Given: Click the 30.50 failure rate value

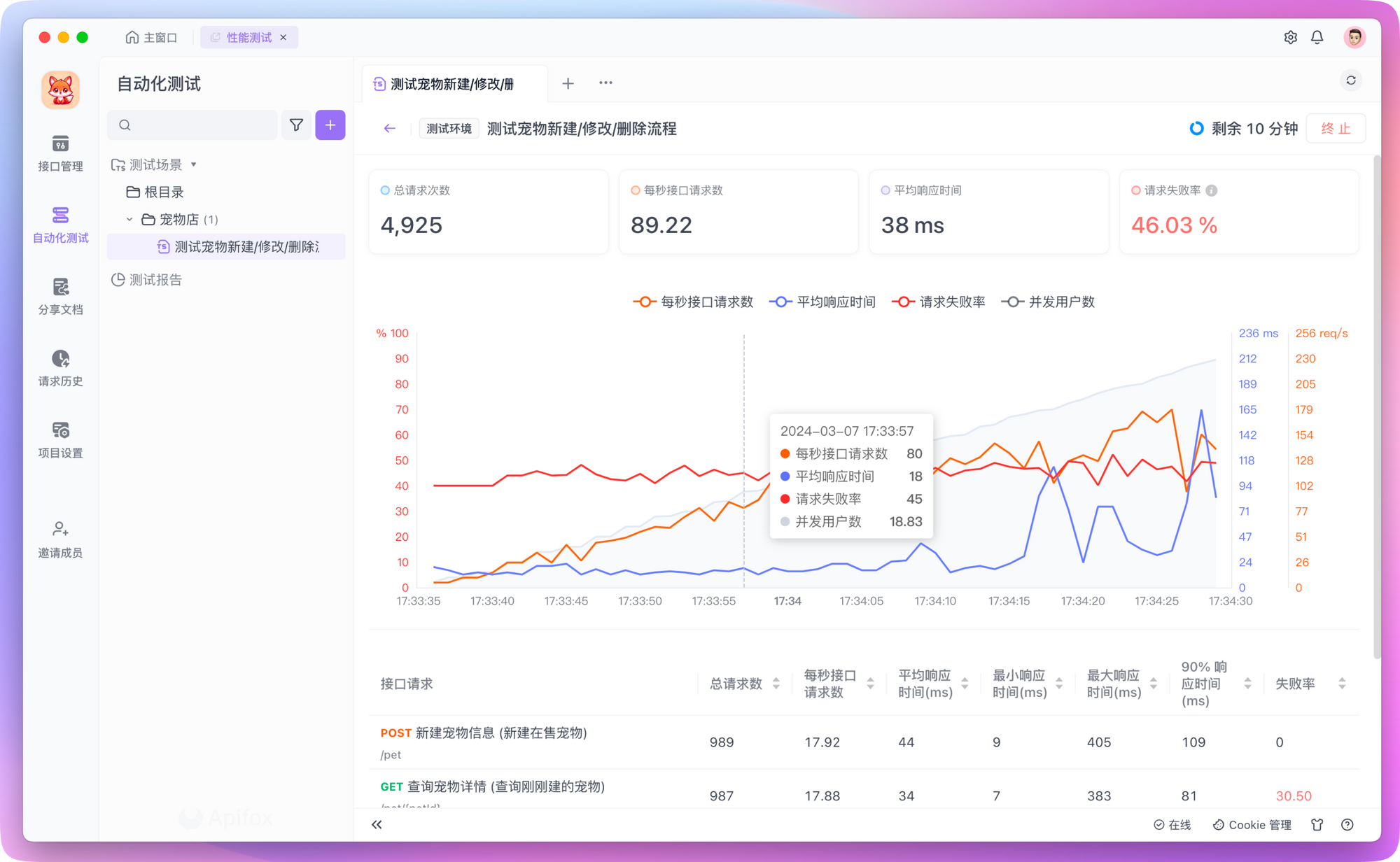Looking at the screenshot, I should coord(1294,796).
